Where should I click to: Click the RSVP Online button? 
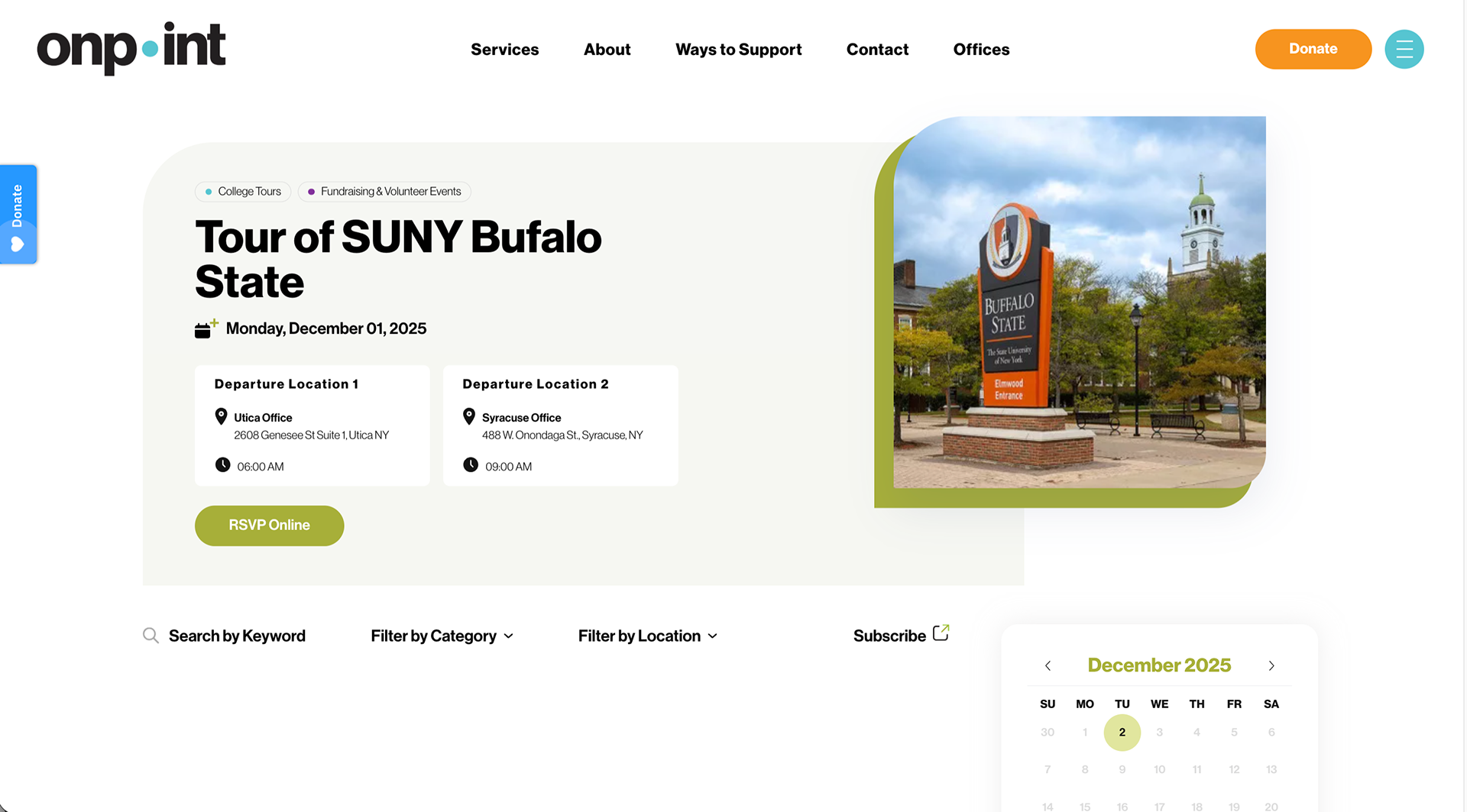[x=269, y=526]
